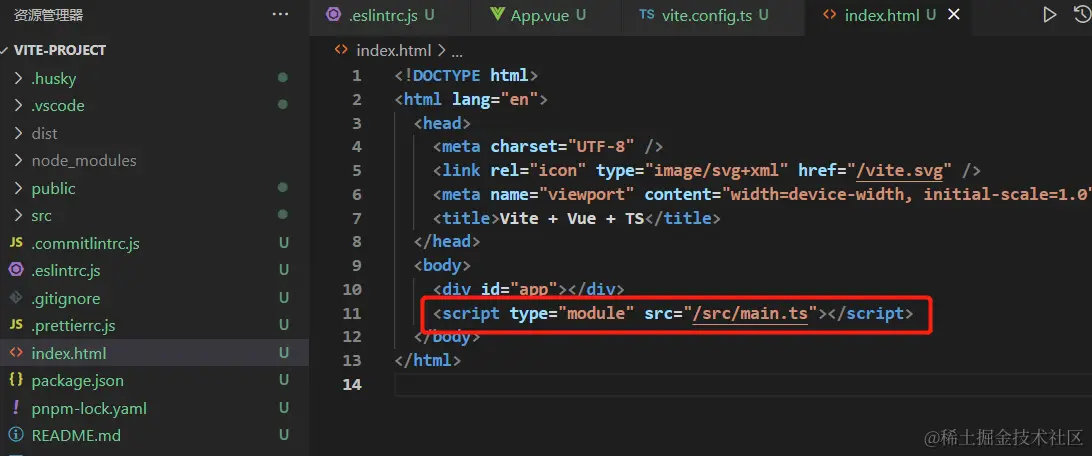
Task: Click the html lang="en" opening tag
Action: [x=471, y=100]
